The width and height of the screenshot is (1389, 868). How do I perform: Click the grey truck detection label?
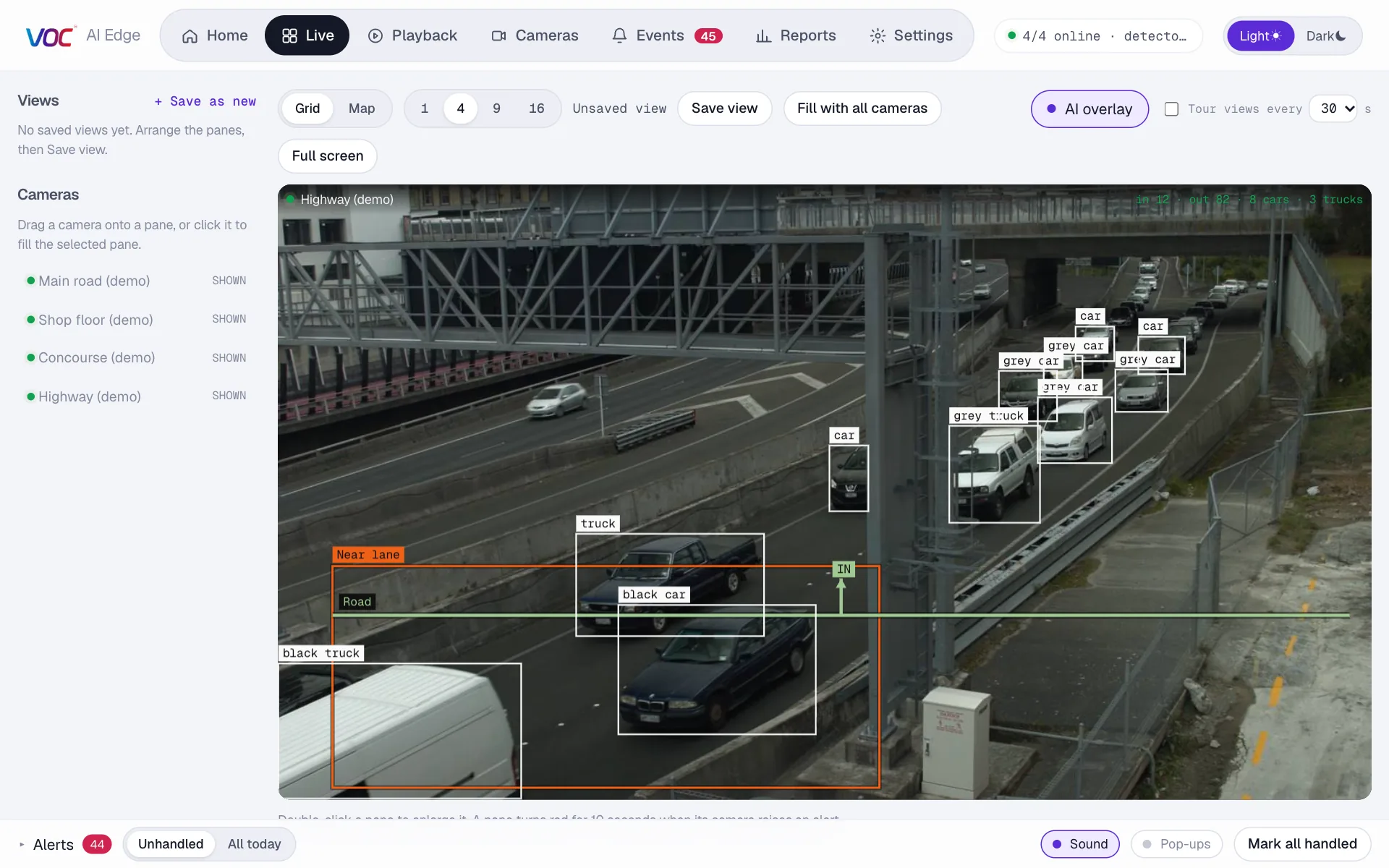click(988, 416)
